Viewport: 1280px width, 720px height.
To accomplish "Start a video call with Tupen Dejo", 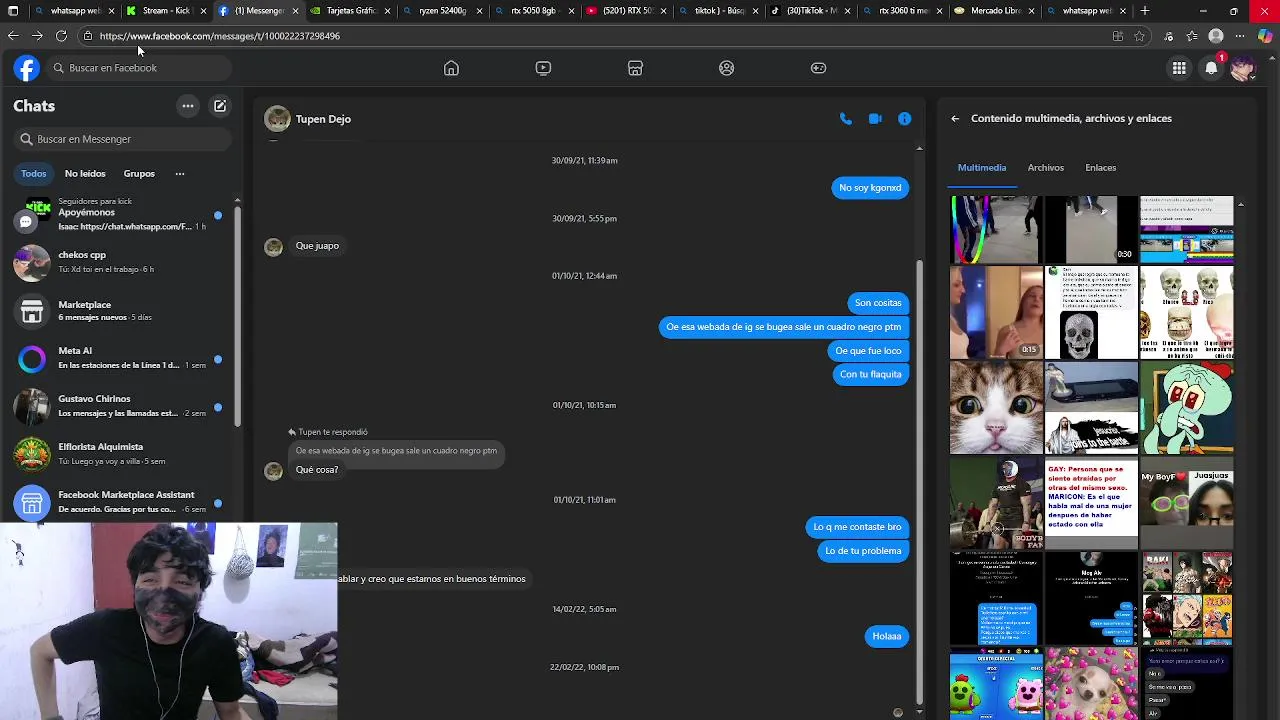I will tap(875, 119).
